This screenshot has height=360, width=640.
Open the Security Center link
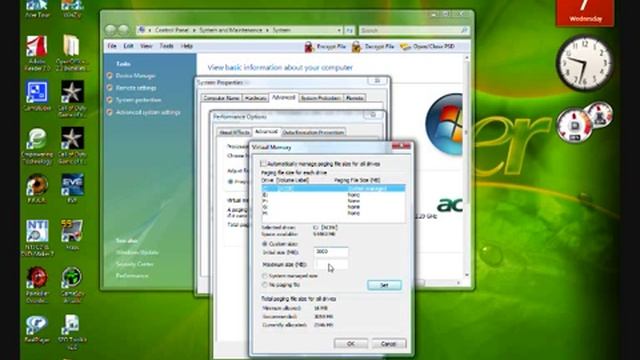[134, 264]
